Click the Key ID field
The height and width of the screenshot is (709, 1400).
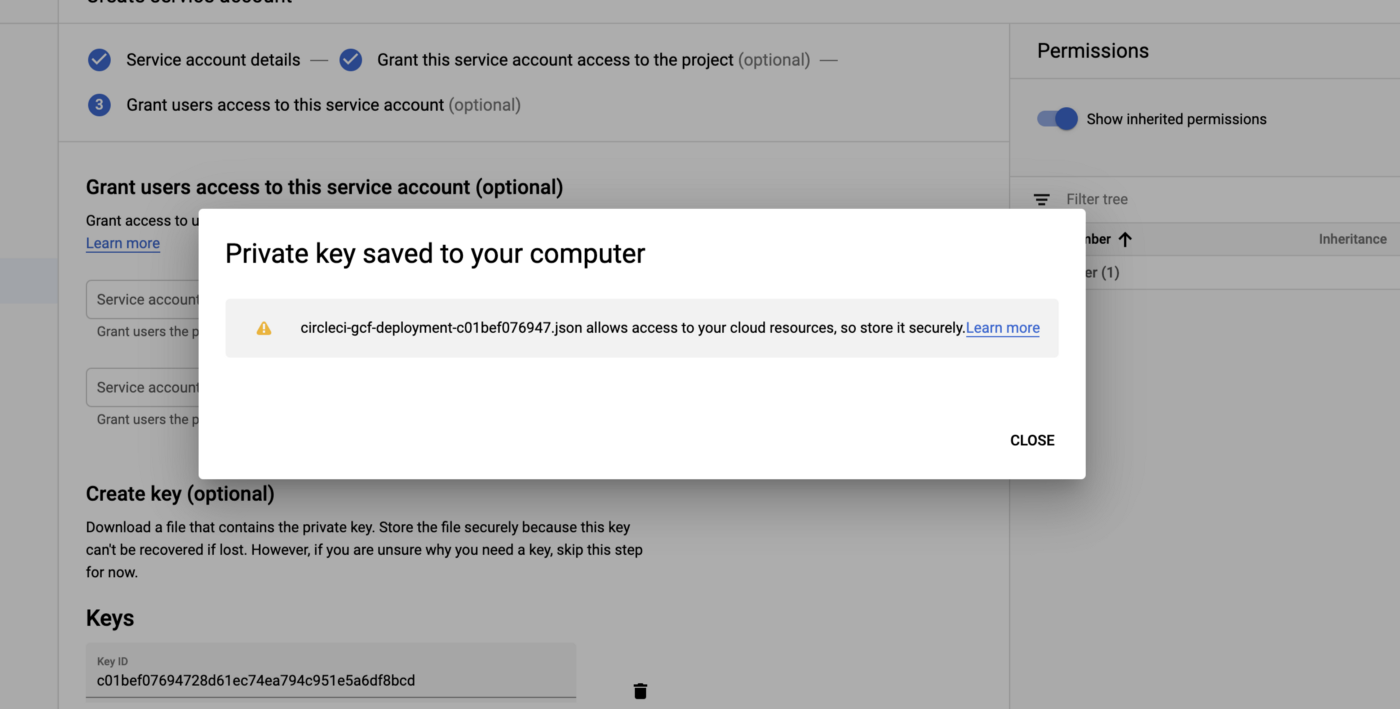[331, 670]
